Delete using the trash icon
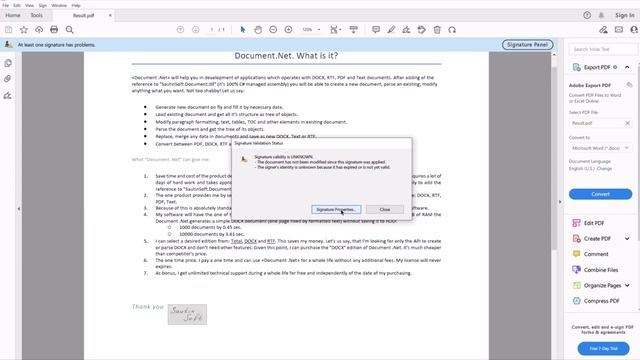The height and width of the screenshot is (360, 640). click(x=437, y=30)
